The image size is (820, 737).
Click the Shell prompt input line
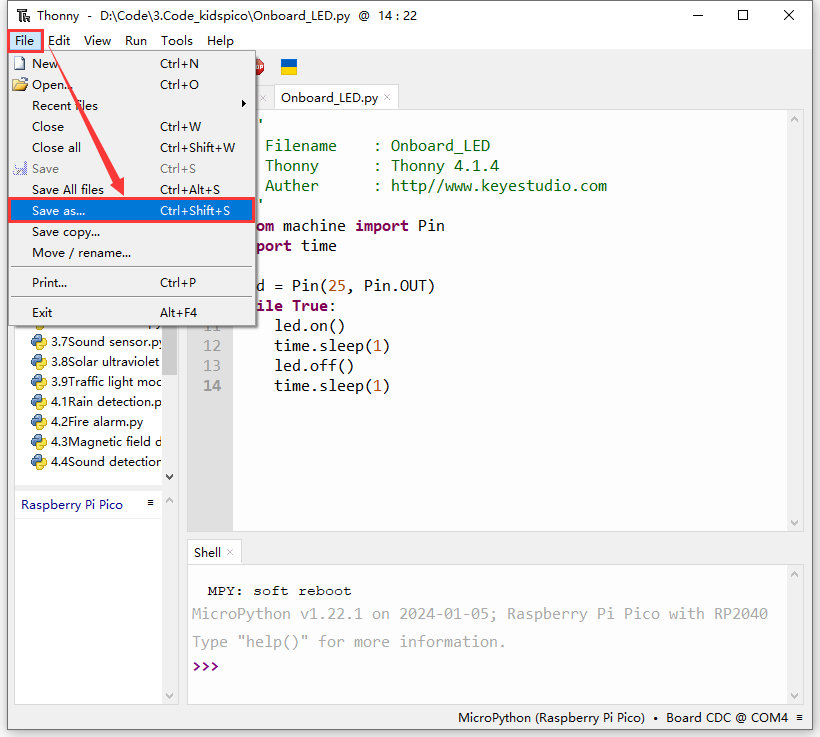(x=486, y=667)
